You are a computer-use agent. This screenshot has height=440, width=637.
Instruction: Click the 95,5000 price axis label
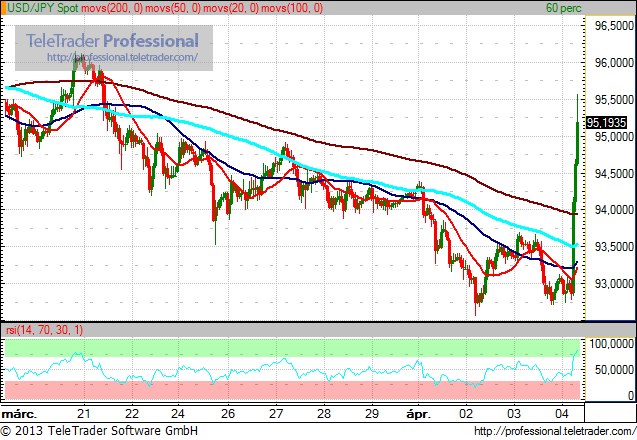pyautogui.click(x=614, y=100)
